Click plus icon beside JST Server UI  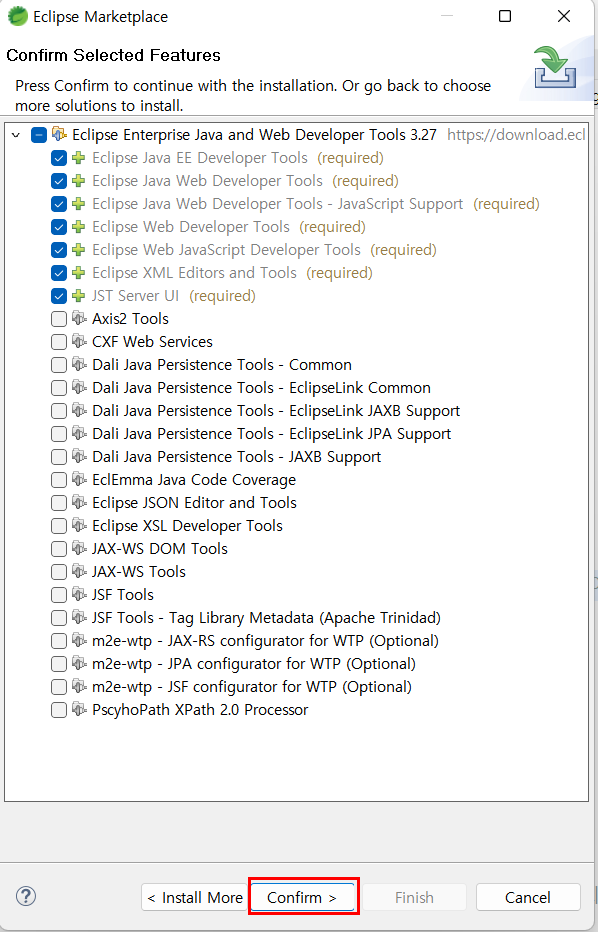coord(78,296)
